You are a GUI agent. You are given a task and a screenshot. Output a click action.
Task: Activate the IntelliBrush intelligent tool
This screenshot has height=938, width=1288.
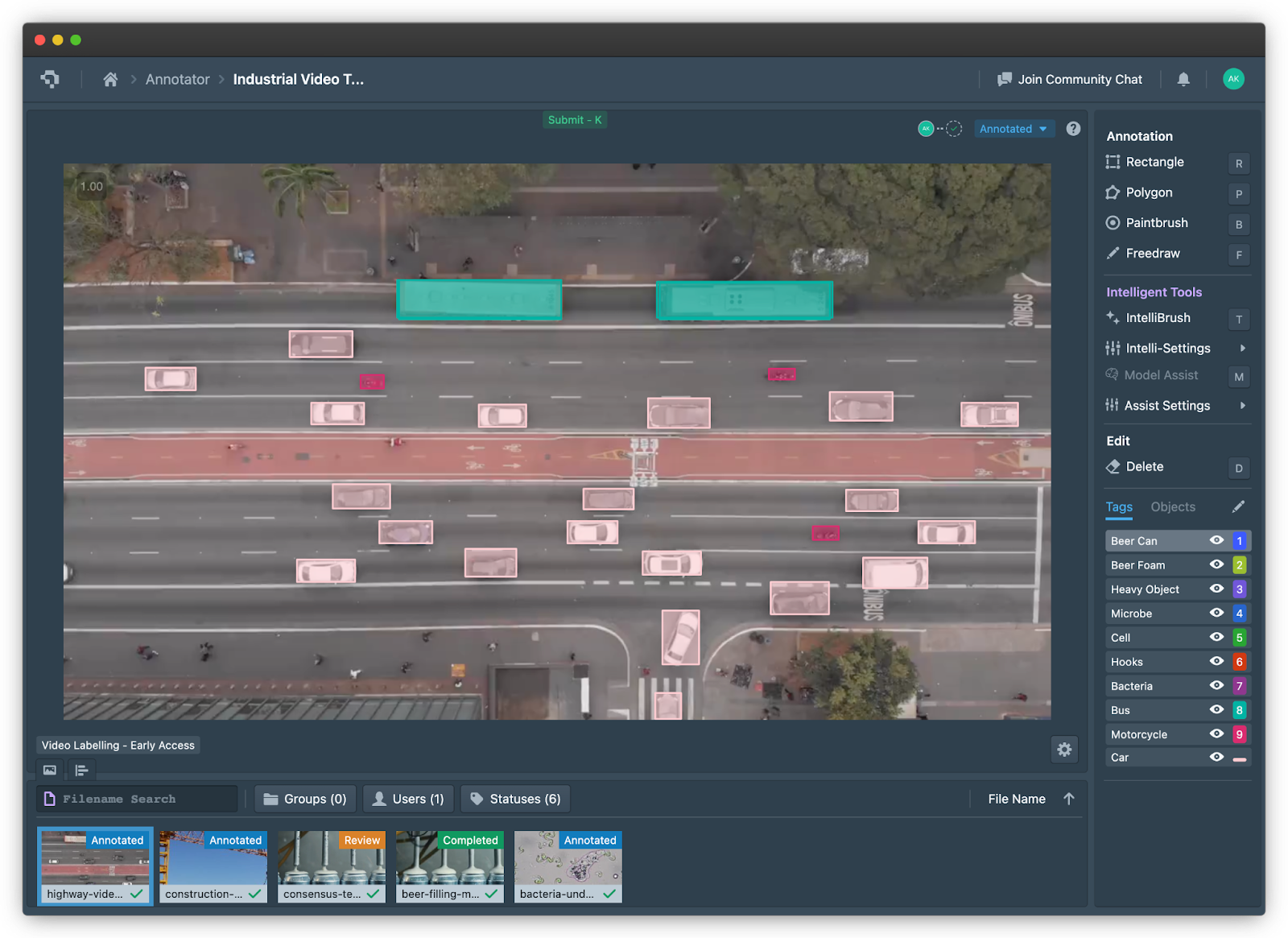[x=1158, y=318]
